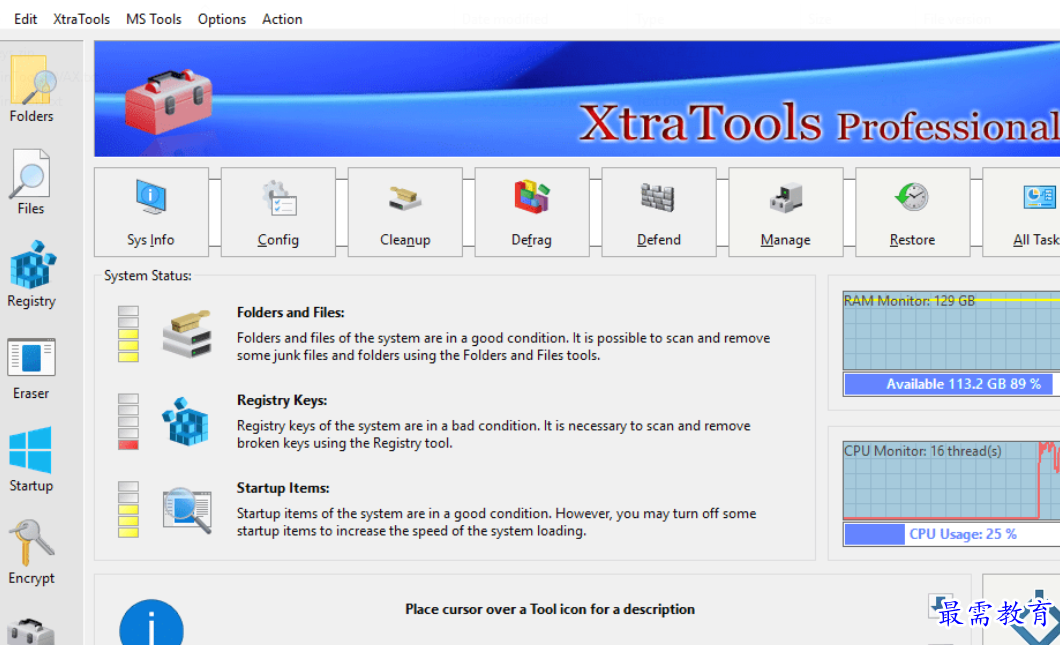Click the Available 113.2 GB RAM bar
The width and height of the screenshot is (1060, 645).
[x=952, y=384]
